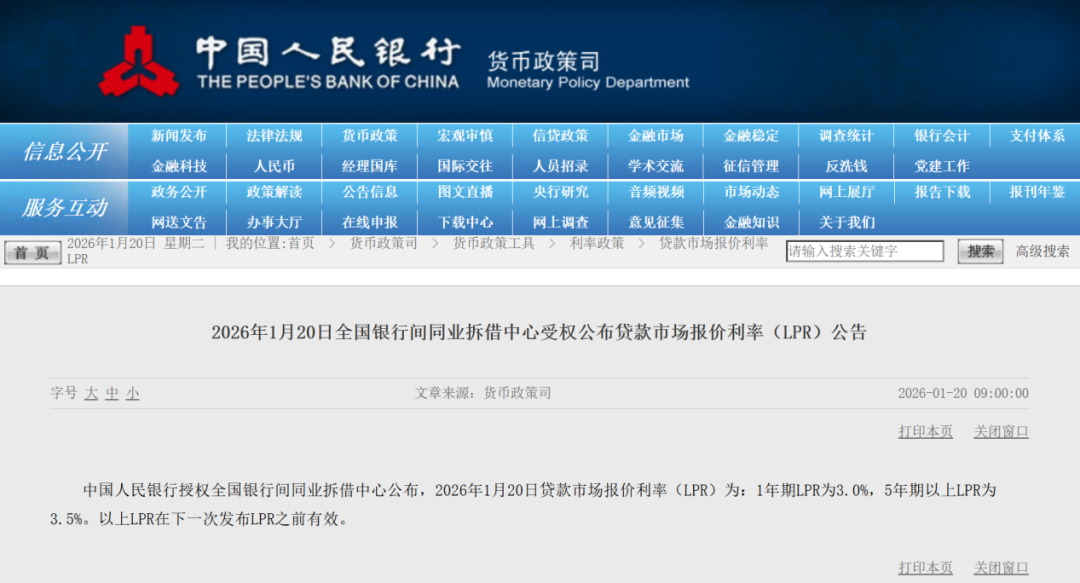Open 信贷政策 menu item
Screen dimensions: 1080x583
pyautogui.click(x=561, y=136)
